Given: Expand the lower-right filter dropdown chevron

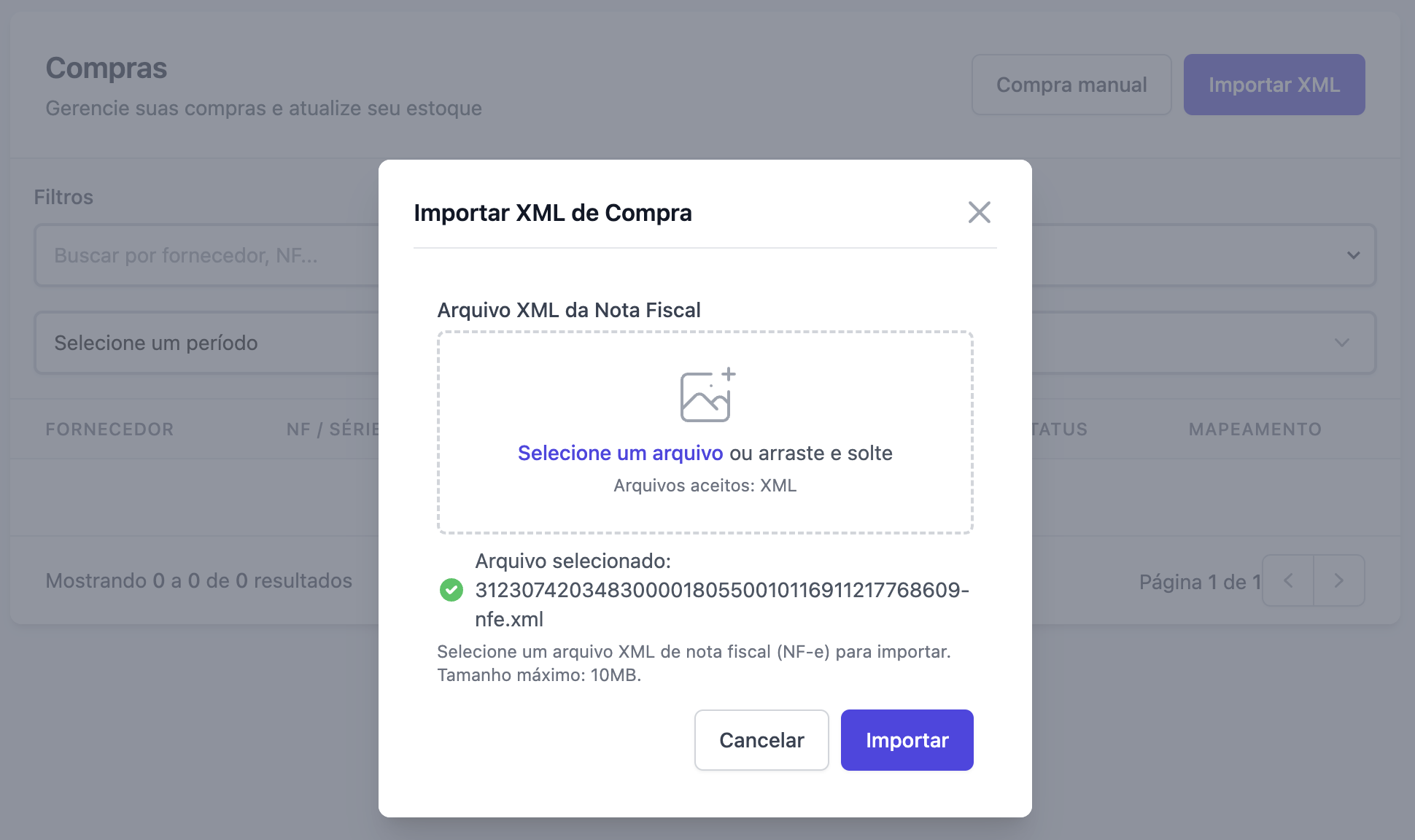Looking at the screenshot, I should point(1341,343).
